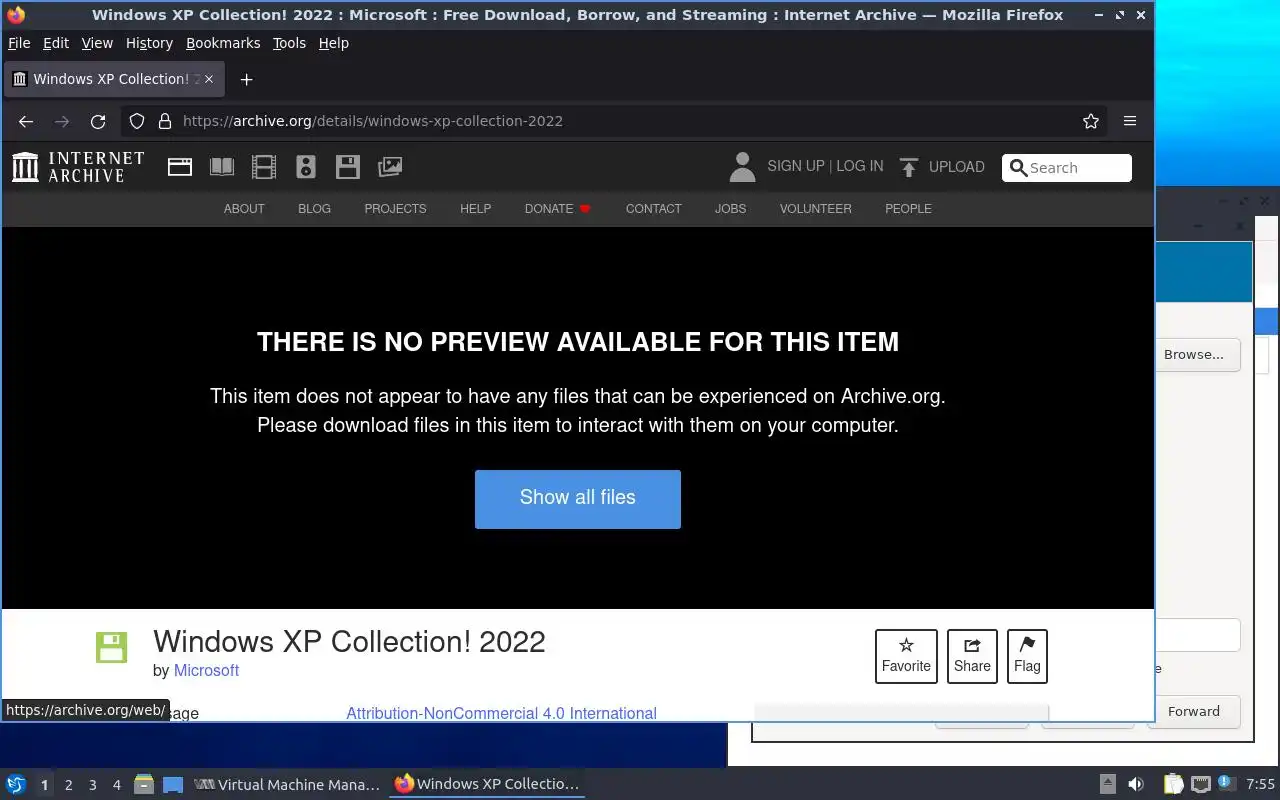Image resolution: width=1280 pixels, height=800 pixels.
Task: Open a new tab with the plus button
Action: click(x=246, y=79)
